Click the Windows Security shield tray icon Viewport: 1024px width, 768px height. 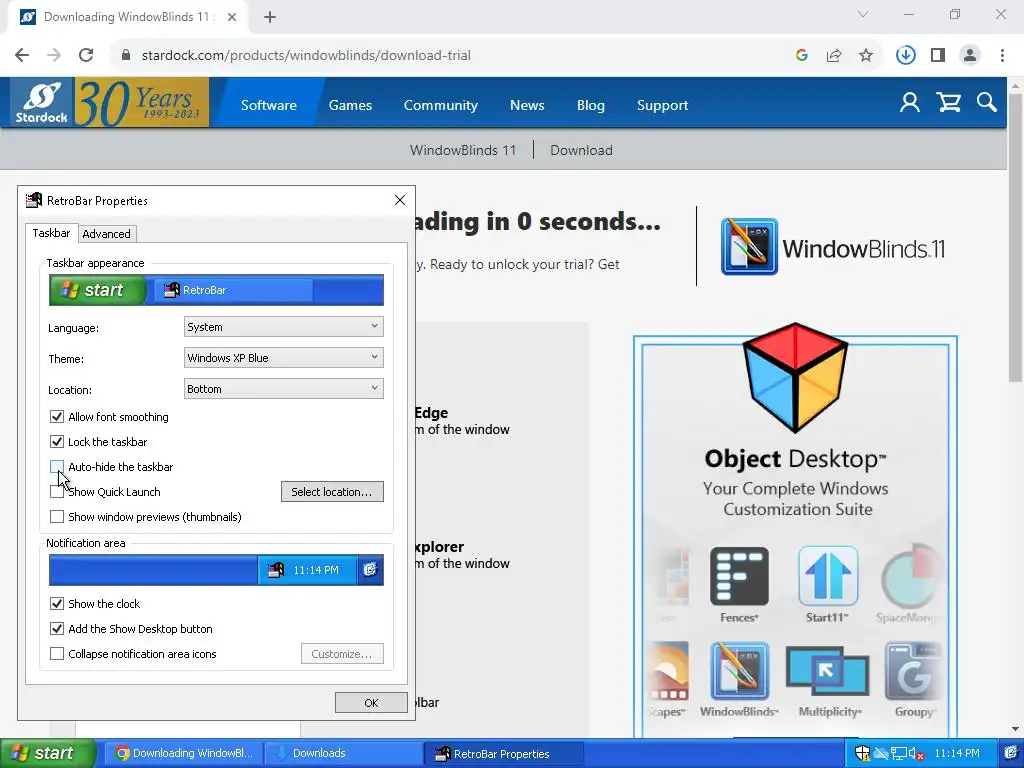[862, 753]
